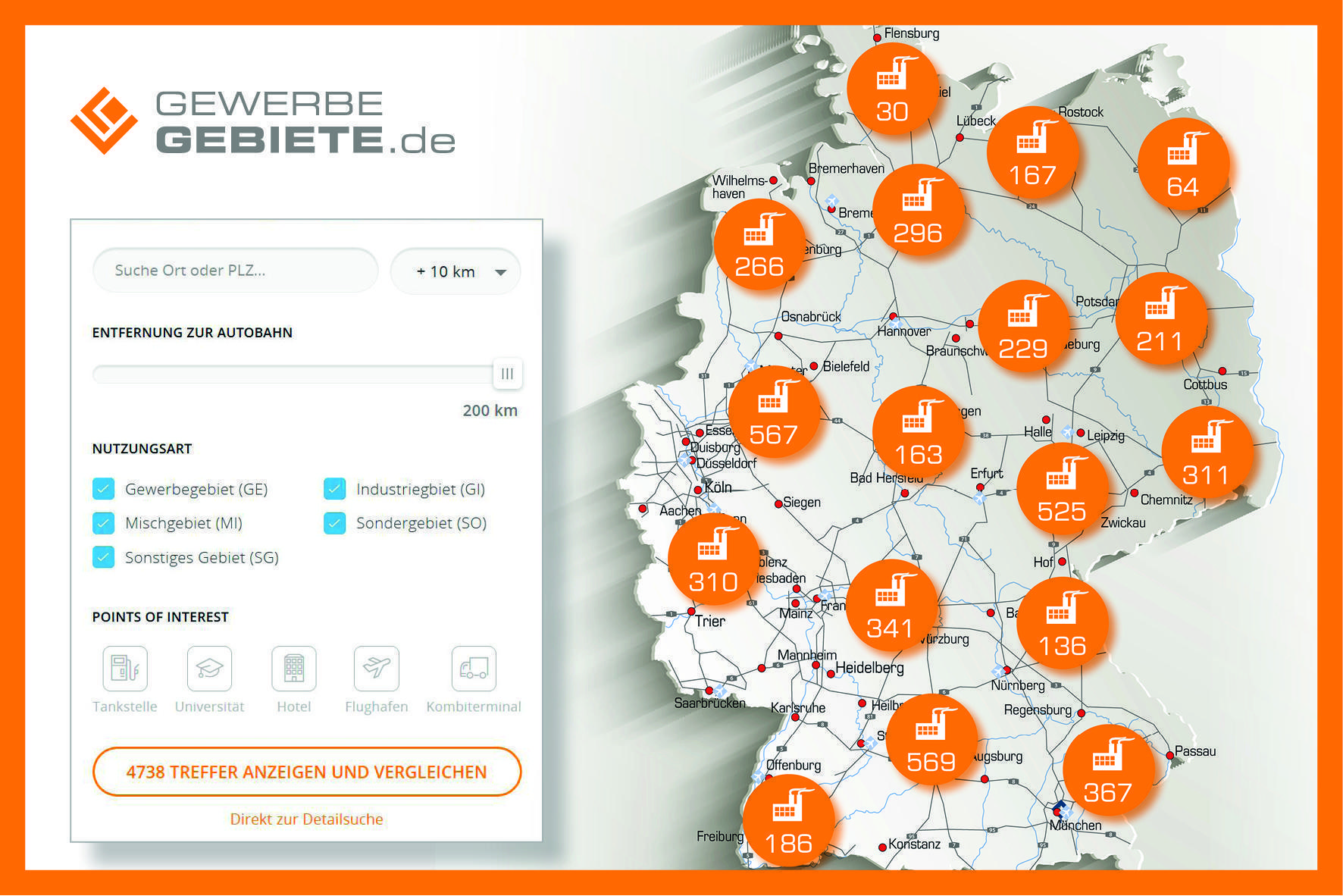Click the Tankstelle gas pump icon
Screen dimensions: 1343x896
point(125,668)
